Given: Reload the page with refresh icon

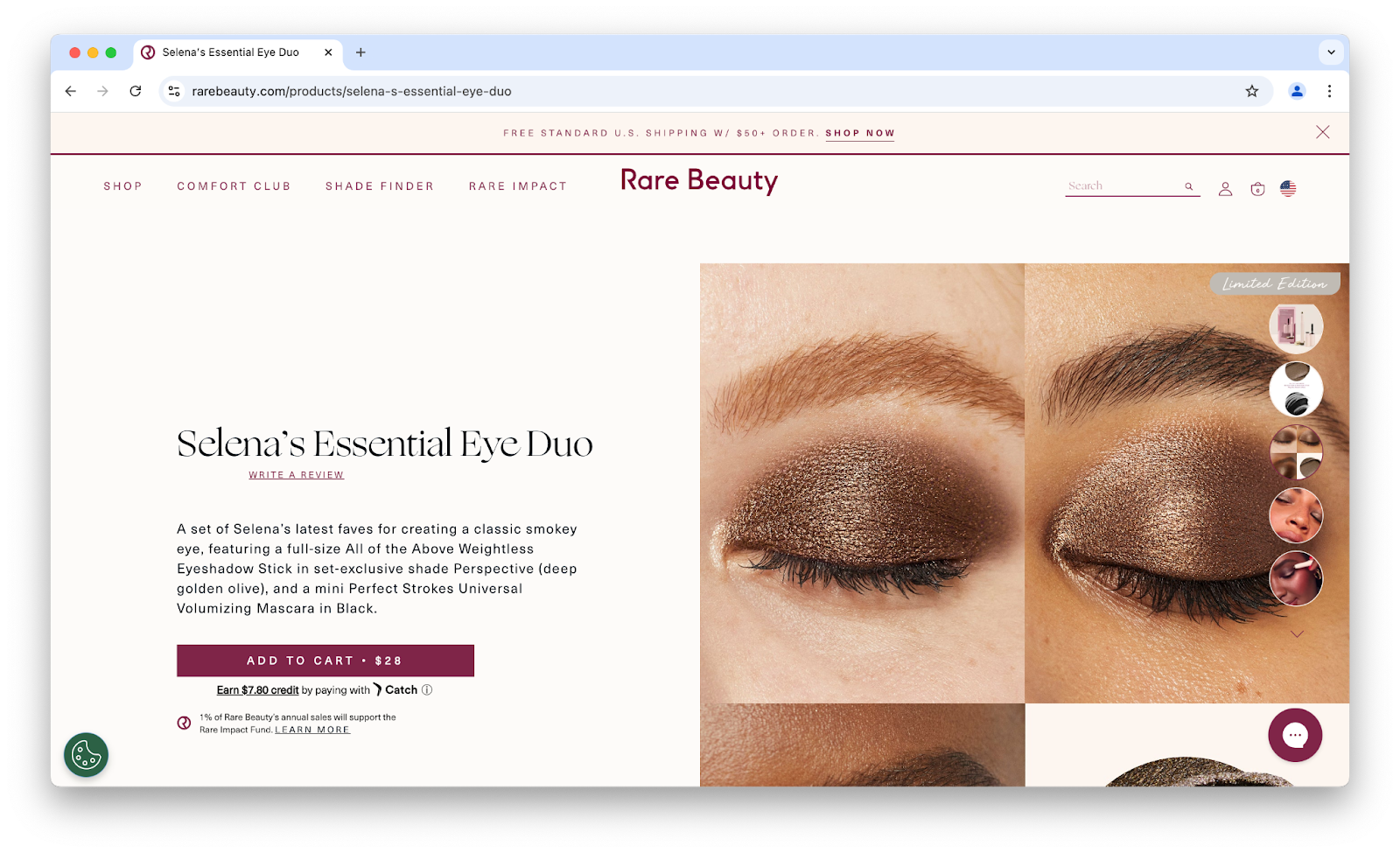Looking at the screenshot, I should [x=136, y=91].
